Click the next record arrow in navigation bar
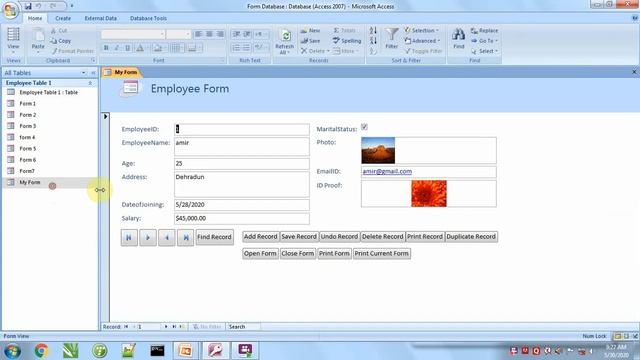 tap(166, 327)
